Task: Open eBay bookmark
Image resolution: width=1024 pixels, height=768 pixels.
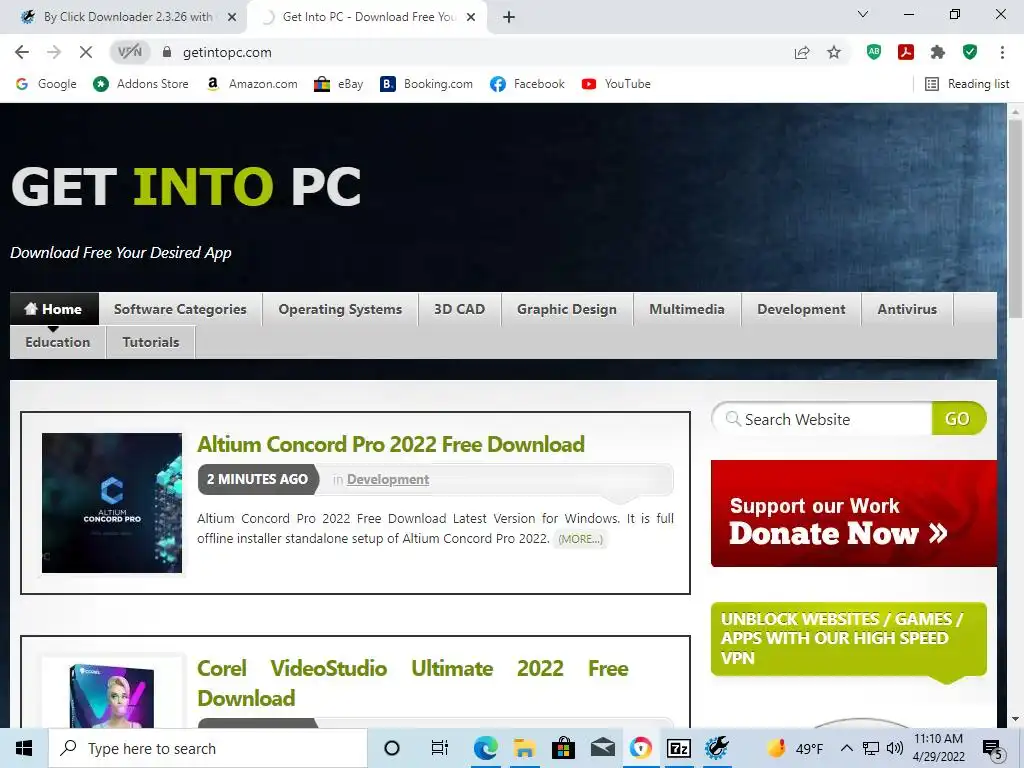Action: point(338,84)
